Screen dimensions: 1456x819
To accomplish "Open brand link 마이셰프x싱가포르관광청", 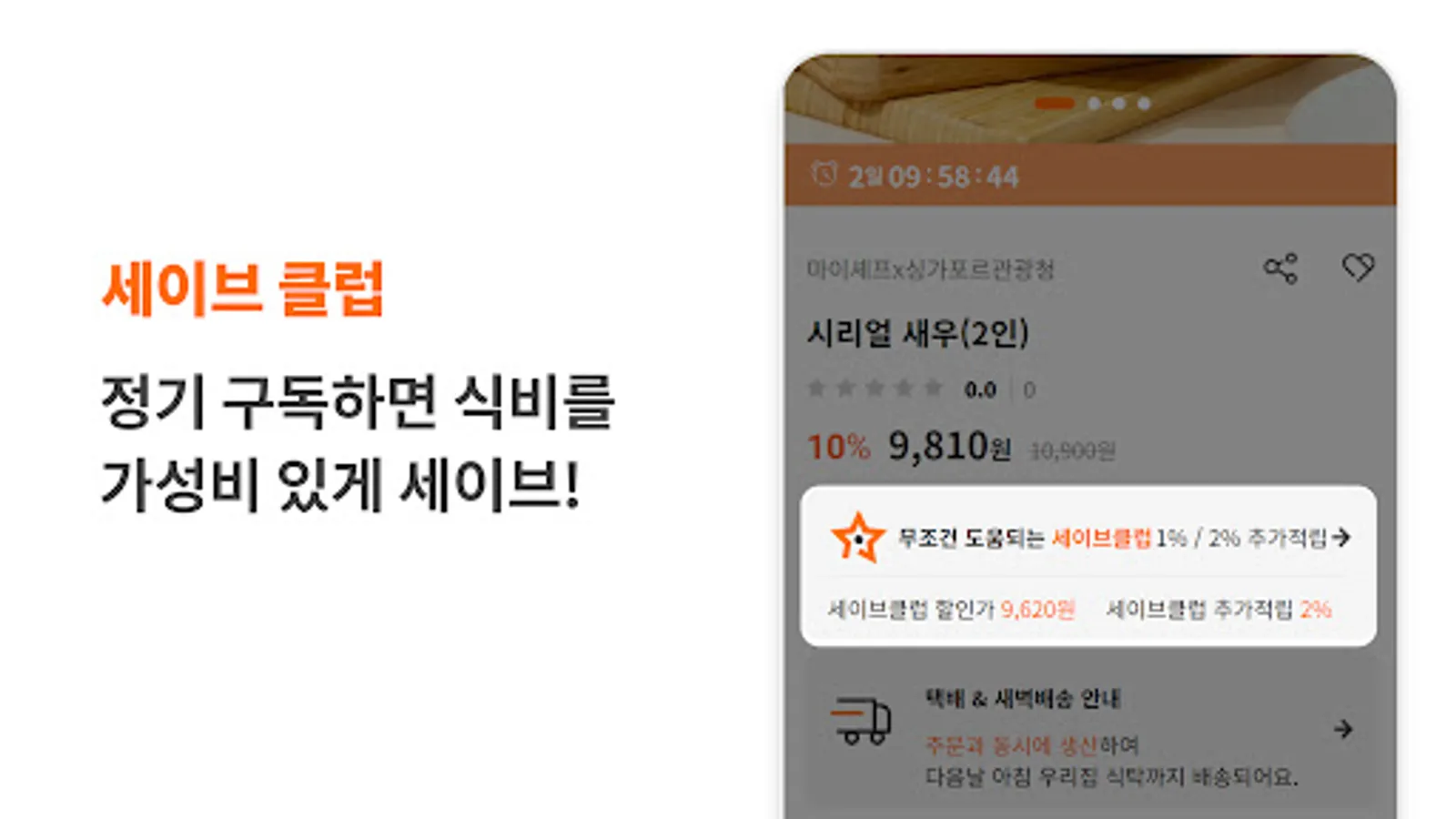I will coord(930,269).
